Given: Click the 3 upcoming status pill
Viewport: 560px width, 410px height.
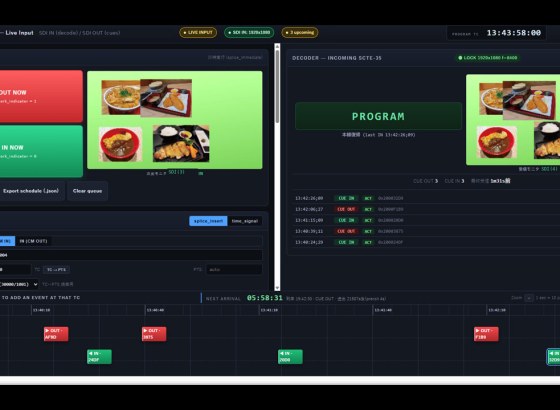Looking at the screenshot, I should coord(300,32).
